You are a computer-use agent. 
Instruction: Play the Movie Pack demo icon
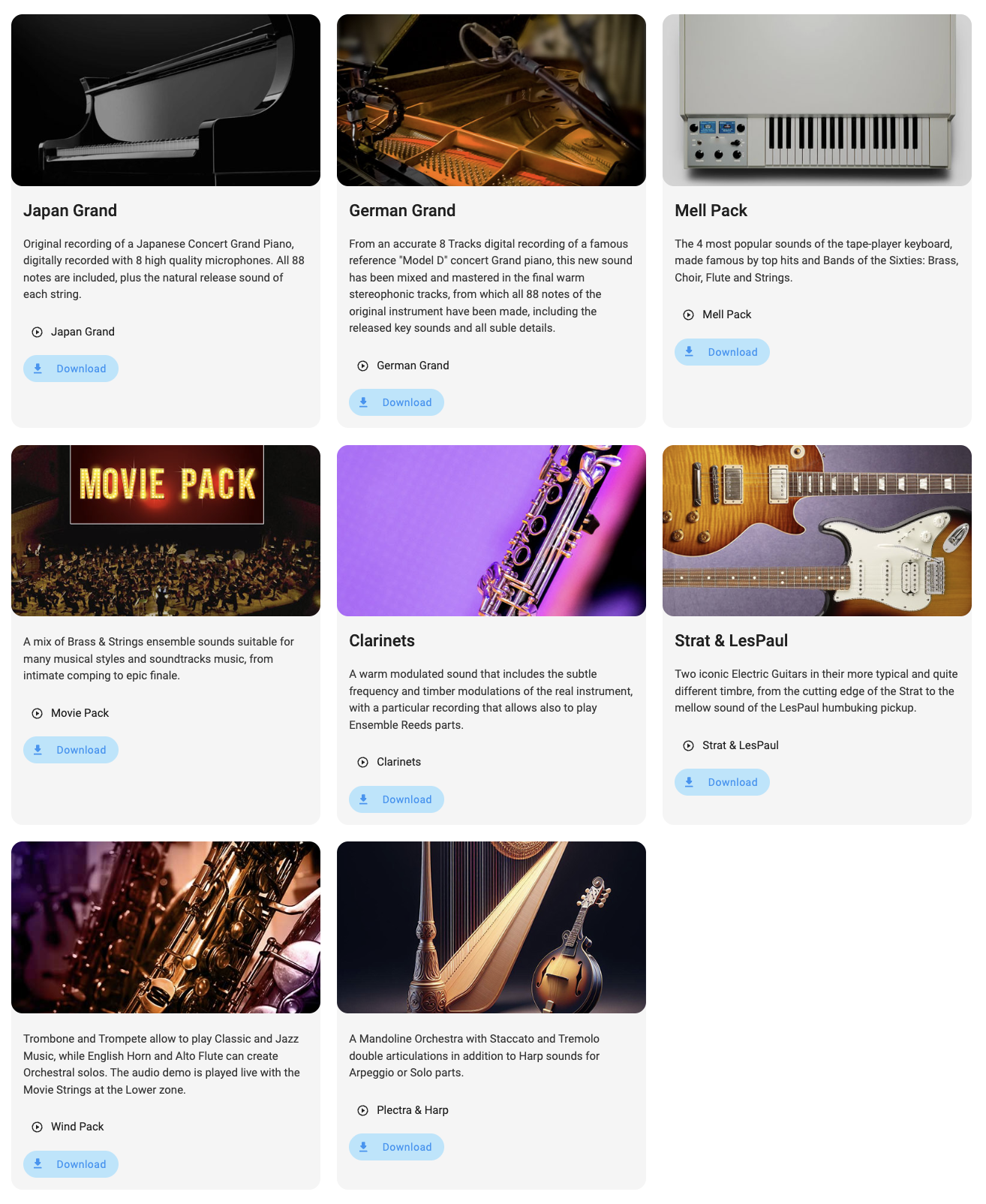(x=37, y=713)
